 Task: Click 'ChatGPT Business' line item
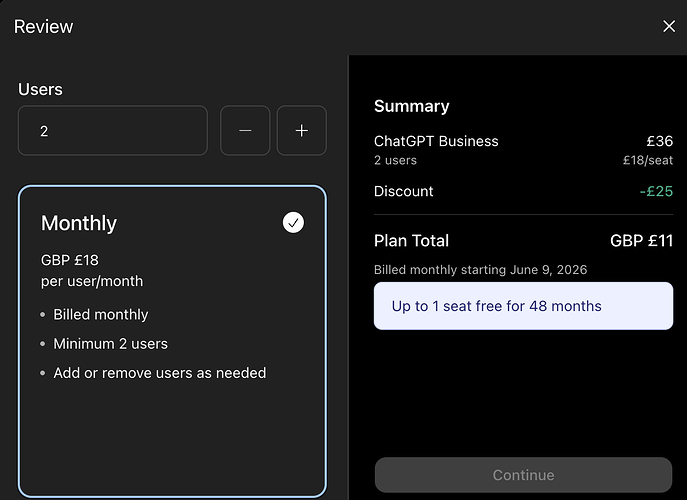(x=436, y=141)
